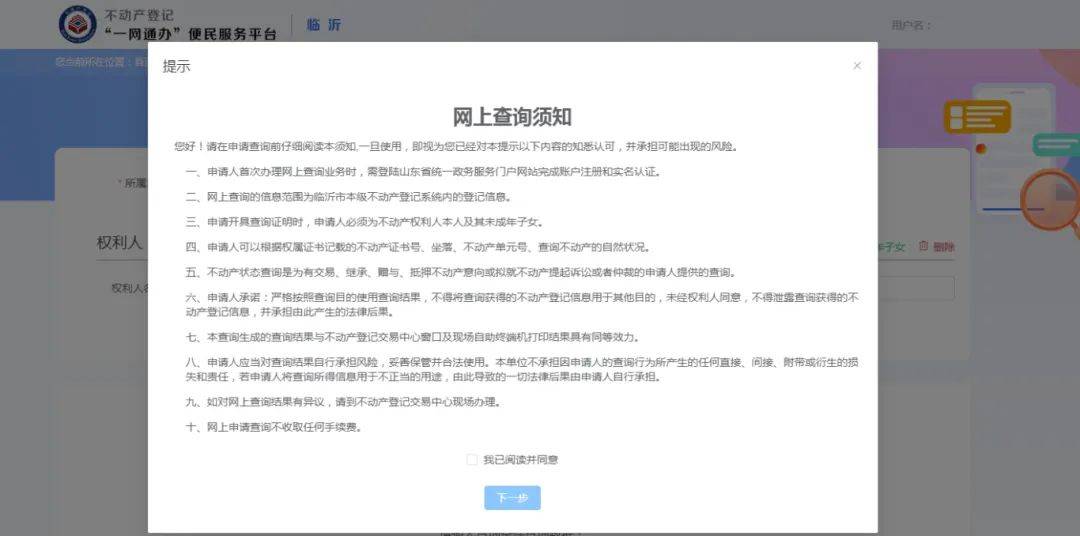Click the 权利人 section heading behind the dialog
1080x536 pixels.
click(x=119, y=243)
